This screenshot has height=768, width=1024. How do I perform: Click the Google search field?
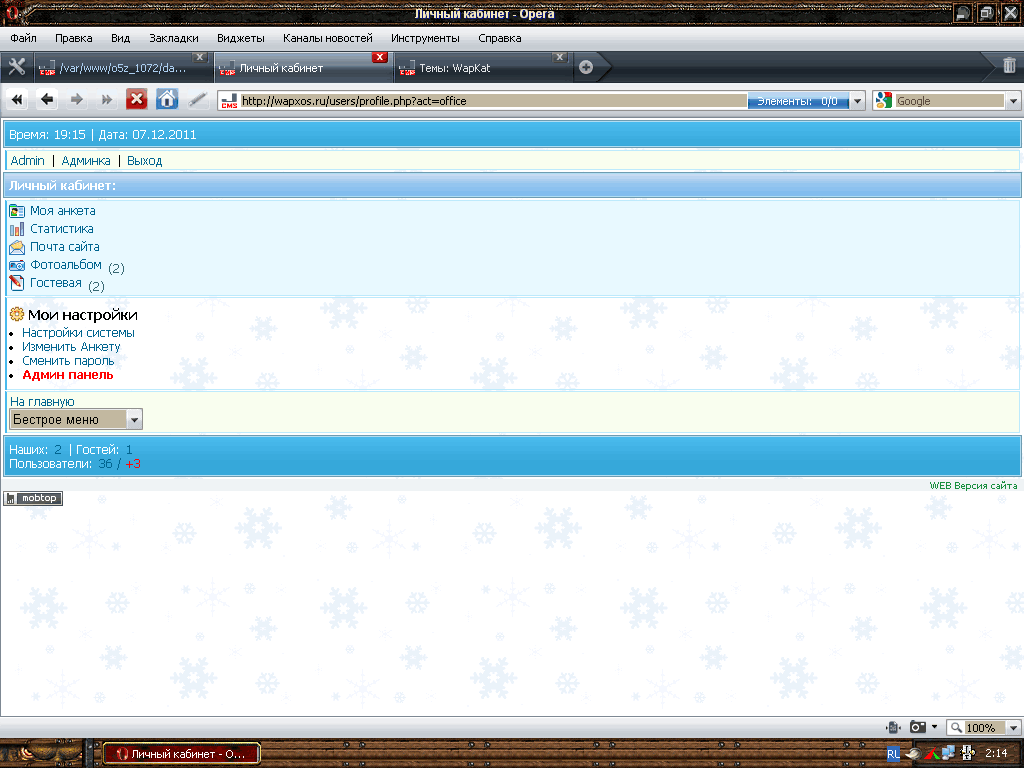point(949,101)
